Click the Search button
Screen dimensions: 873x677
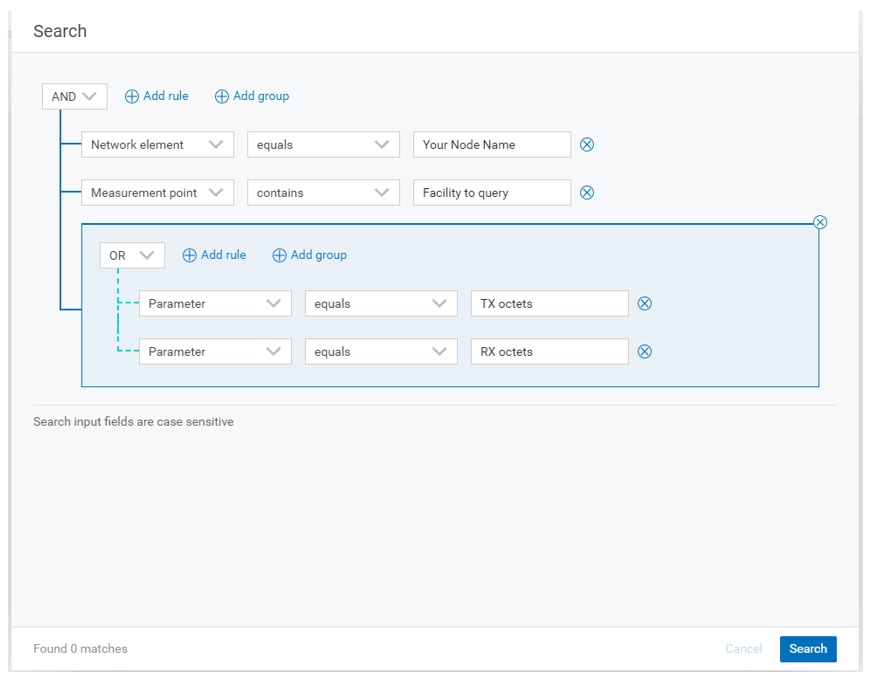coord(807,649)
